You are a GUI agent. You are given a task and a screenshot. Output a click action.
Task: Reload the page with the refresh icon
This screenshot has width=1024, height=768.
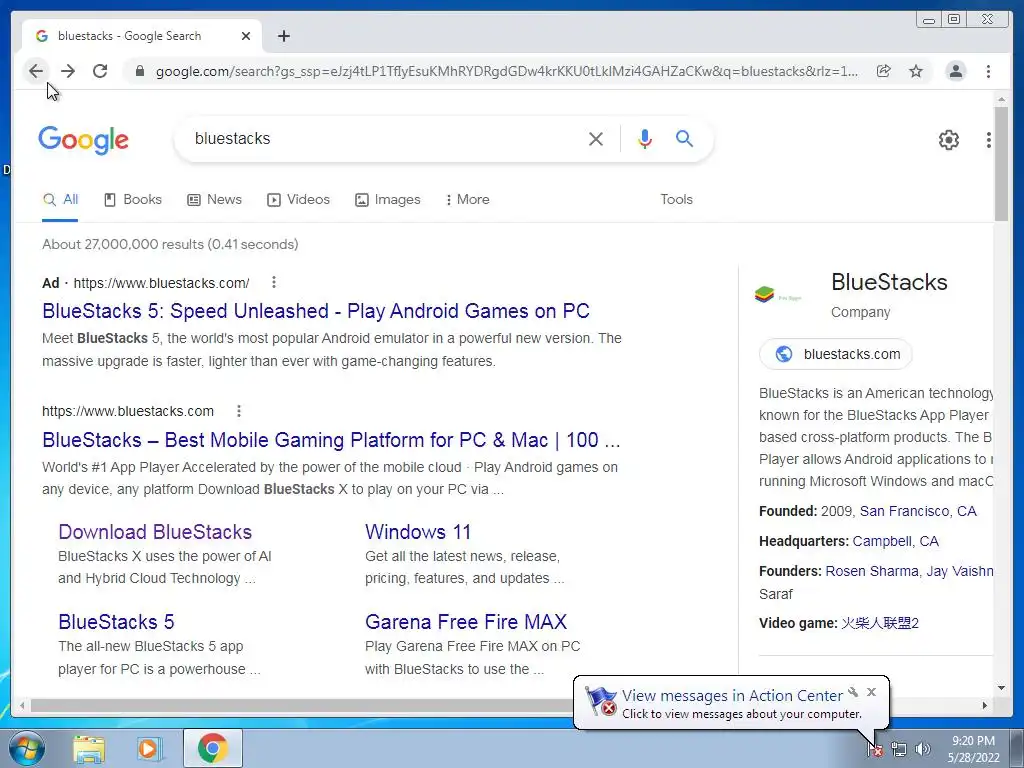point(100,71)
